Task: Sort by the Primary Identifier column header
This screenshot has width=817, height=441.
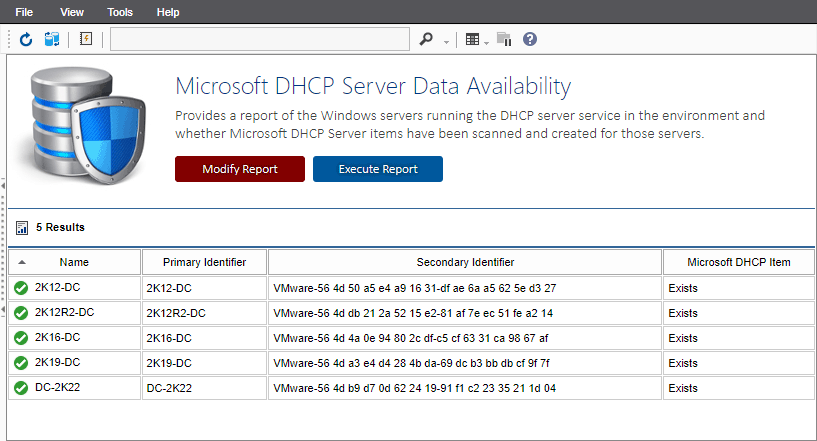Action: tap(204, 262)
